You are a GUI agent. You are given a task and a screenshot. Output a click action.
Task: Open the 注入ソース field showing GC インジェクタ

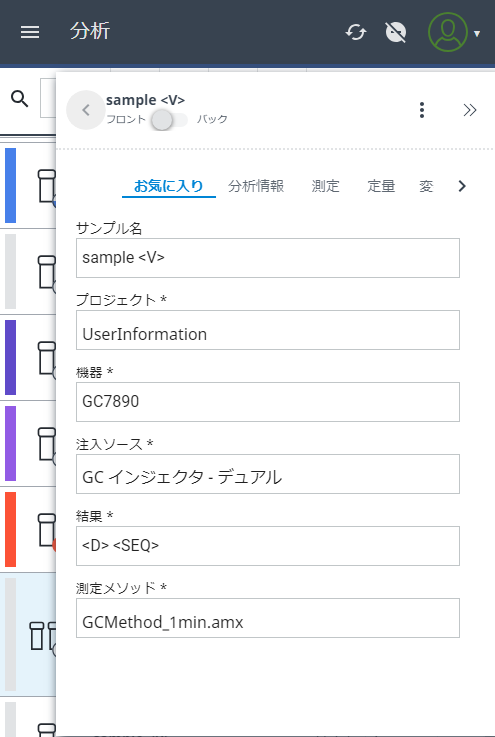(x=268, y=474)
